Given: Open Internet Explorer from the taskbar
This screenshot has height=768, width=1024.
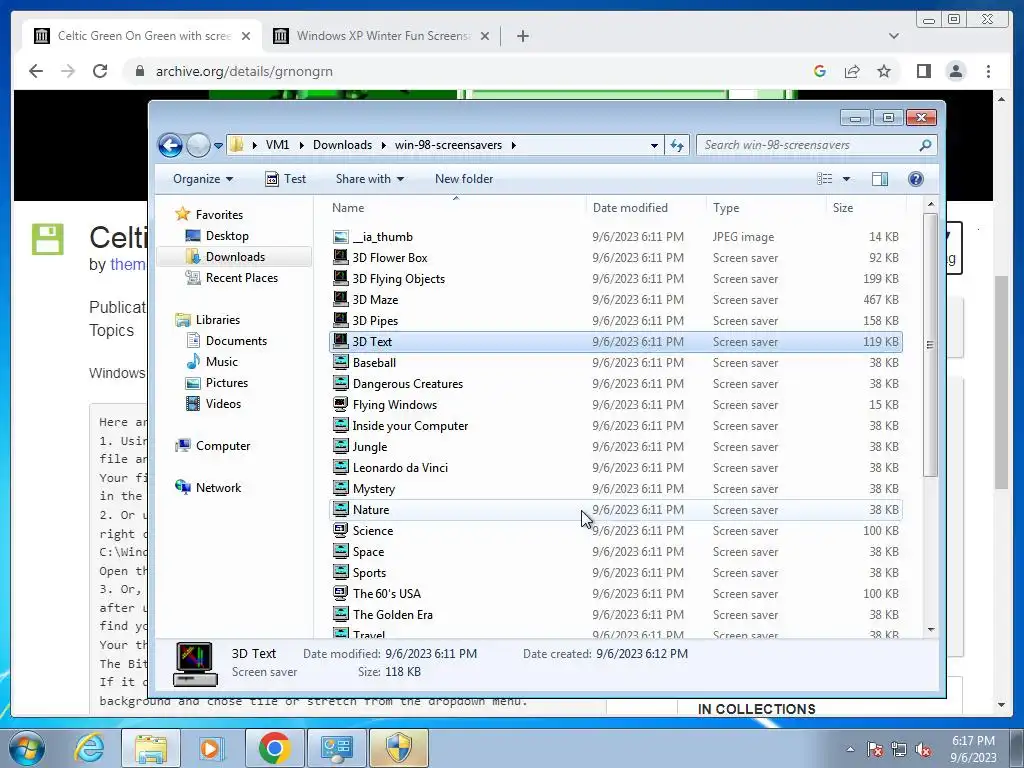Looking at the screenshot, I should coord(89,748).
